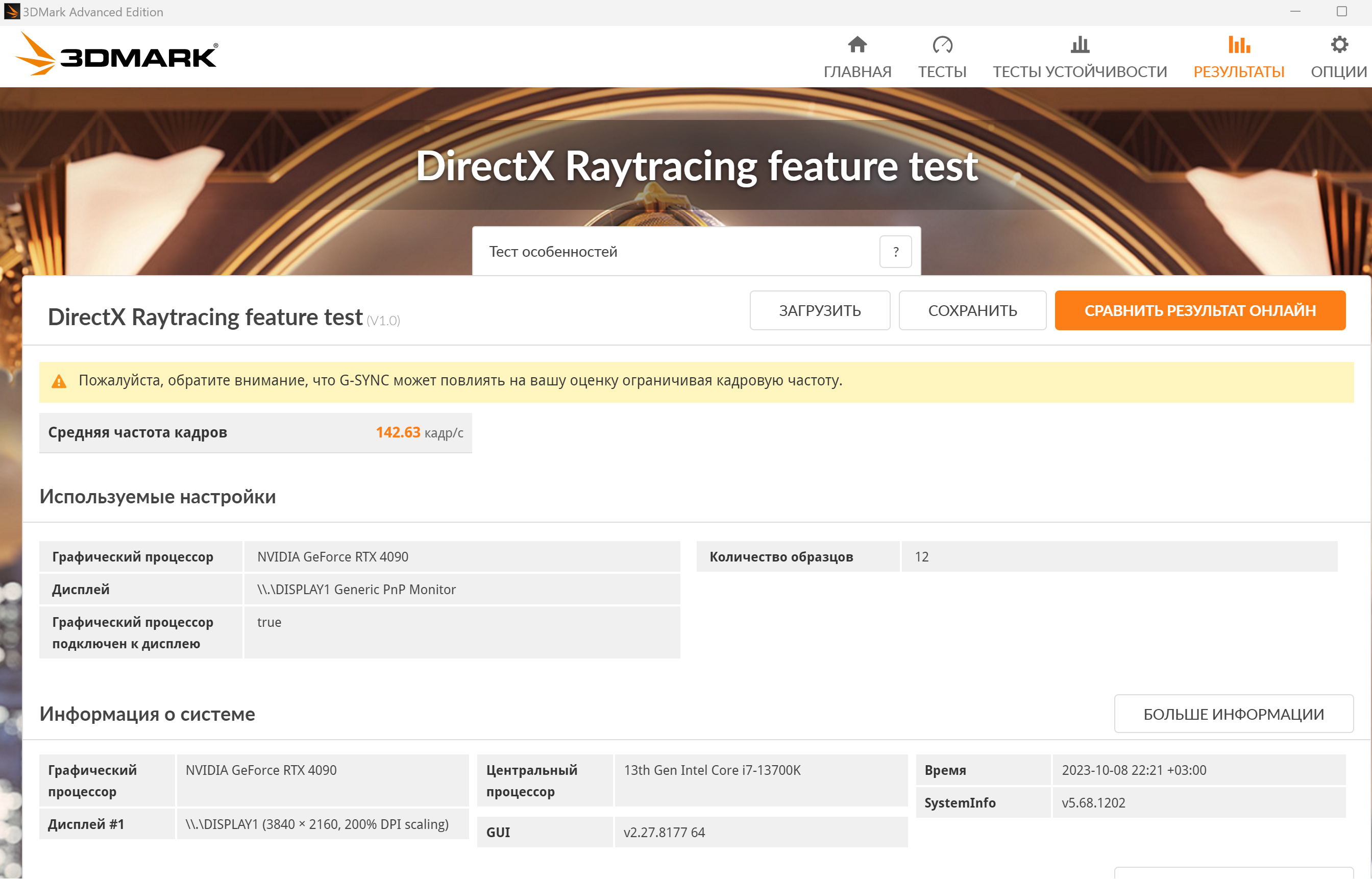Click the Сохранить button
1372x879 pixels.
pos(972,310)
